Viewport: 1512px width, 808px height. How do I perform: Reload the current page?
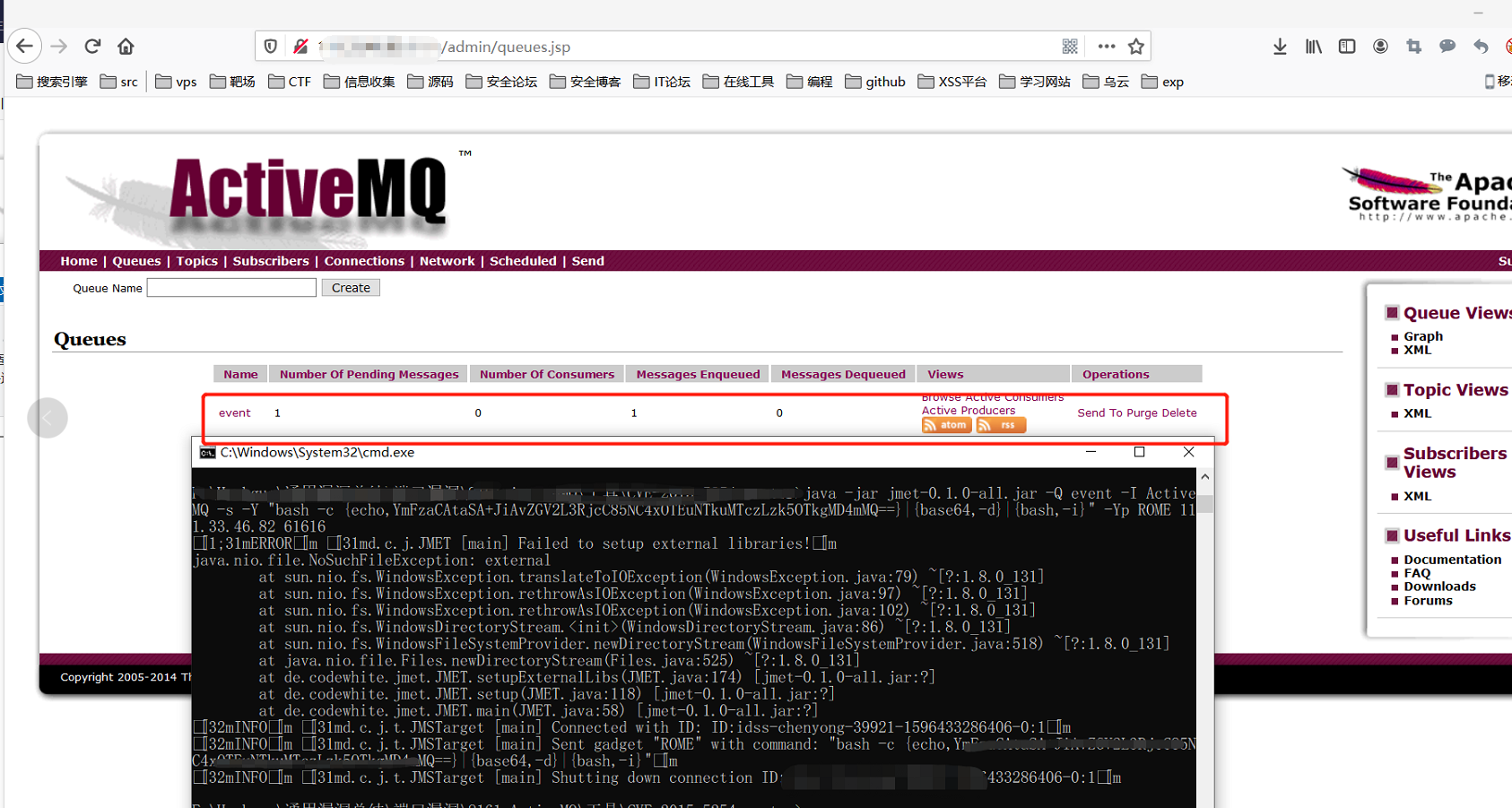coord(92,47)
